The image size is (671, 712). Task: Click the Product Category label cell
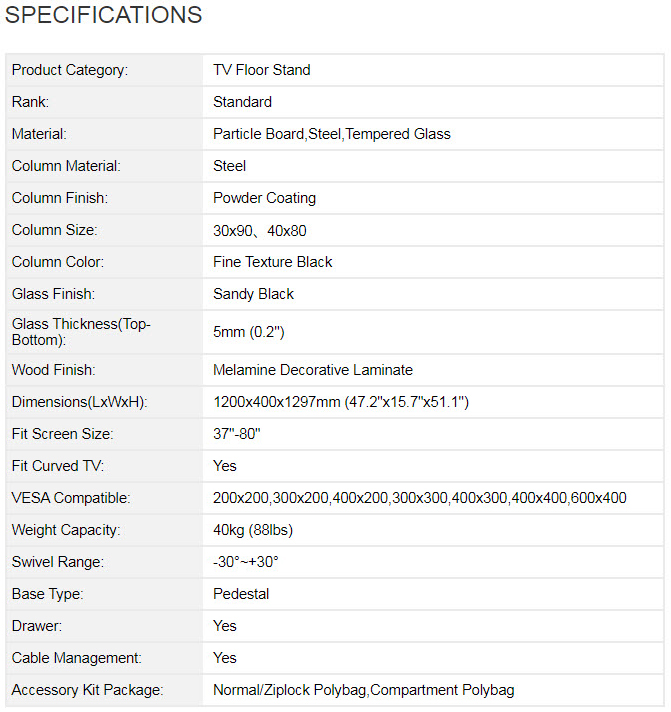pyautogui.click(x=70, y=70)
